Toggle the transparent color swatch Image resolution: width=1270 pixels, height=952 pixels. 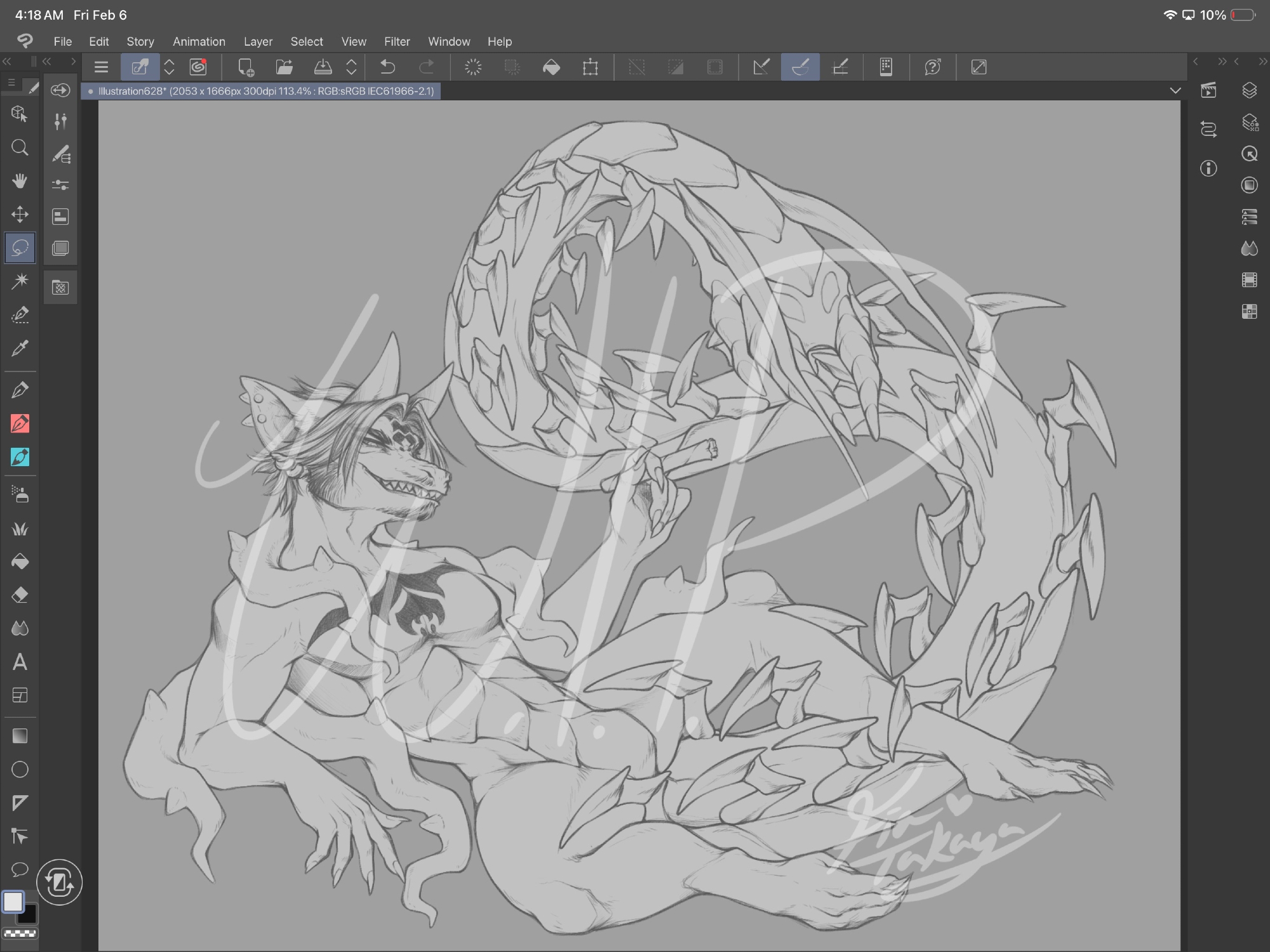(x=20, y=934)
